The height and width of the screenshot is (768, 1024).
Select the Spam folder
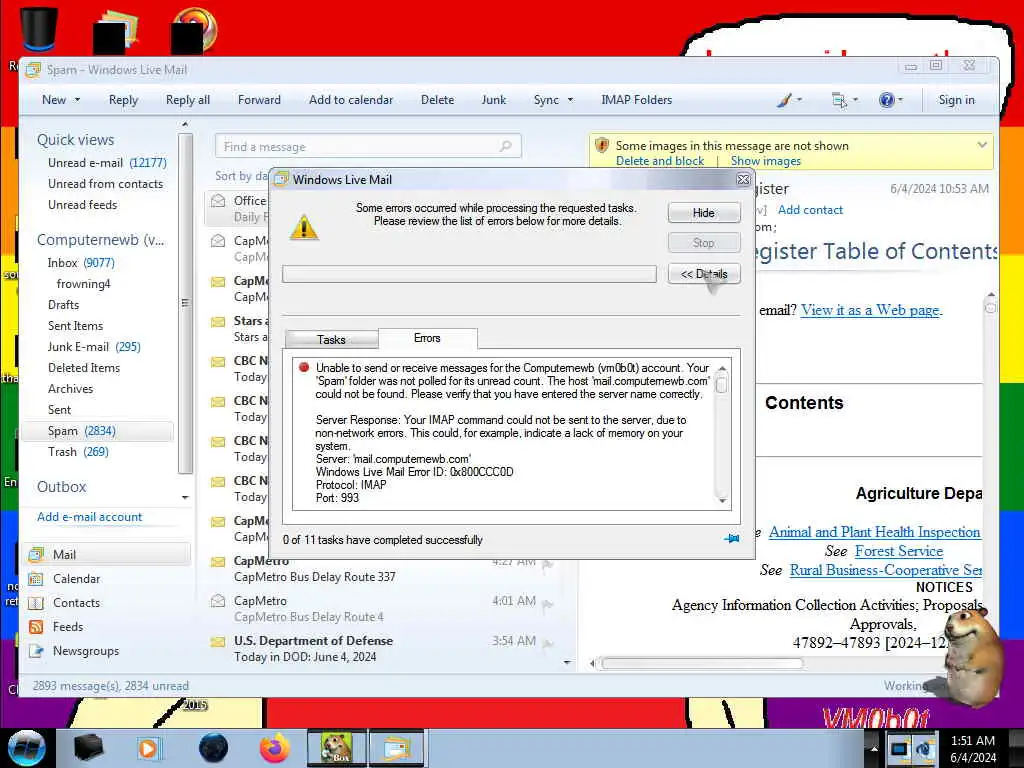(98, 431)
